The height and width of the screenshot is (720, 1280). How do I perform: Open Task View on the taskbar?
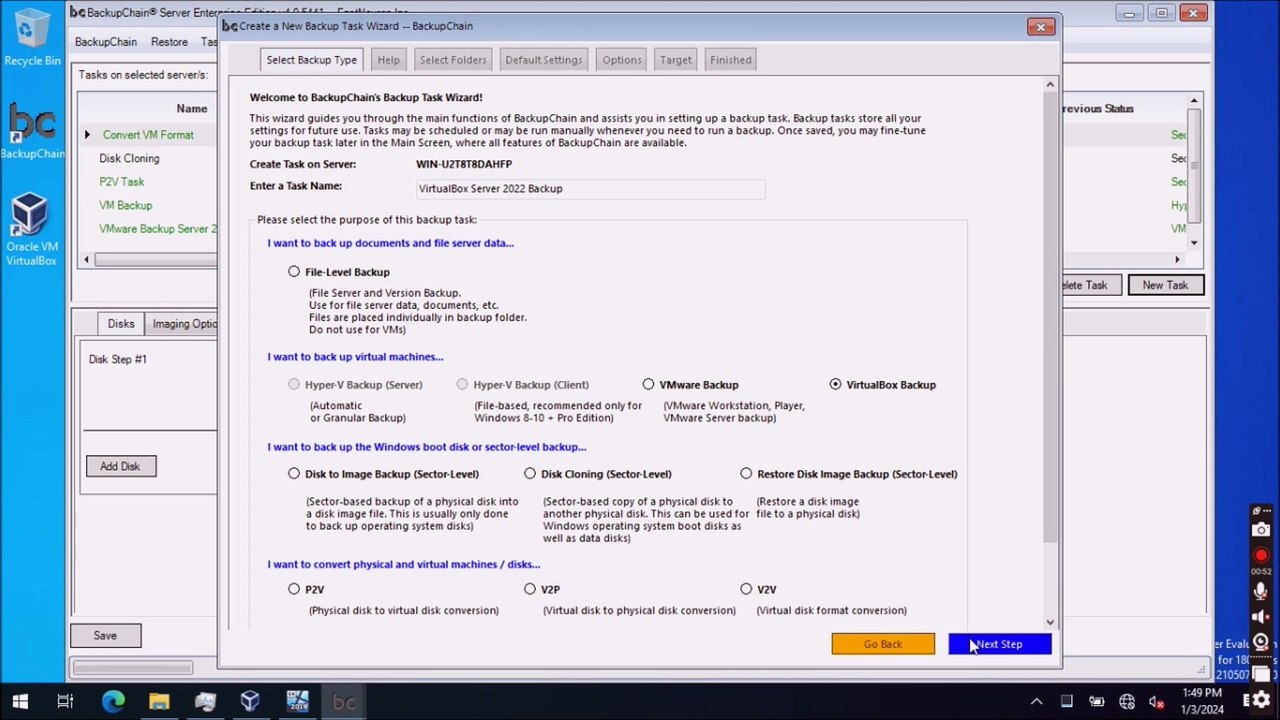tap(65, 701)
